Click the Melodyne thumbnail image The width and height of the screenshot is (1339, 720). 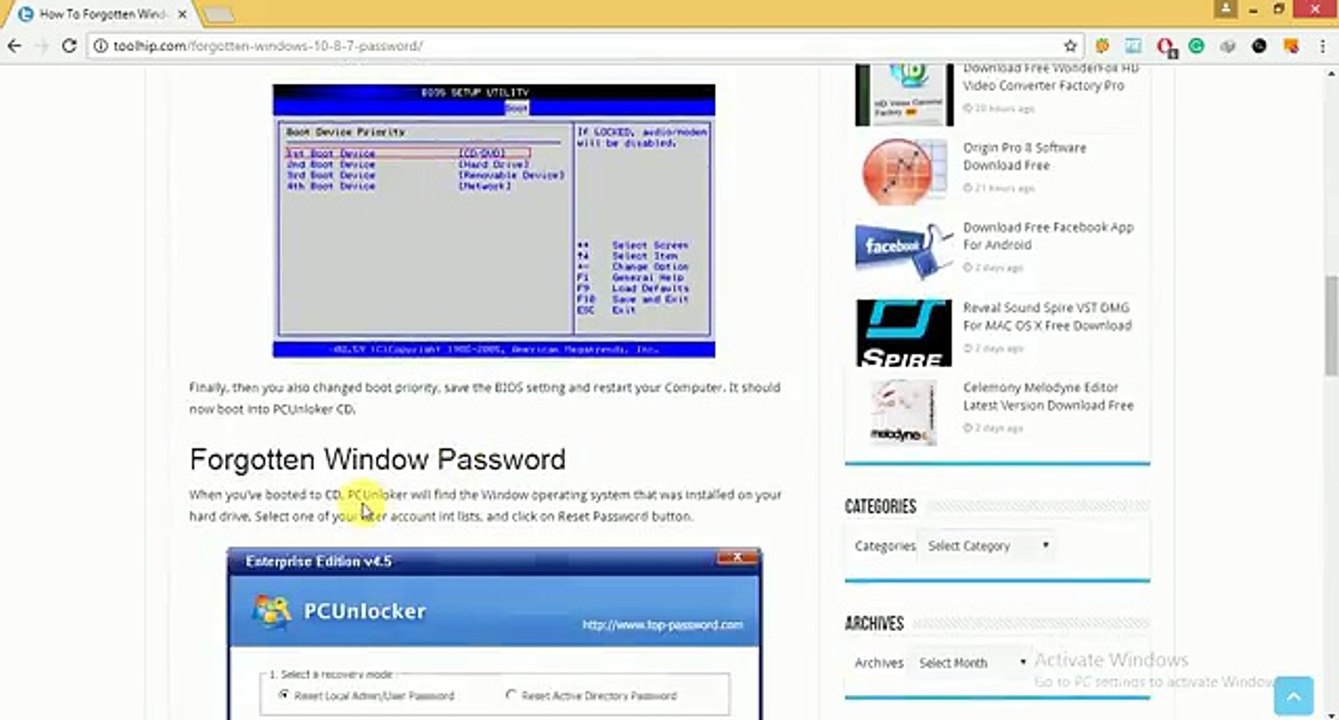point(904,412)
